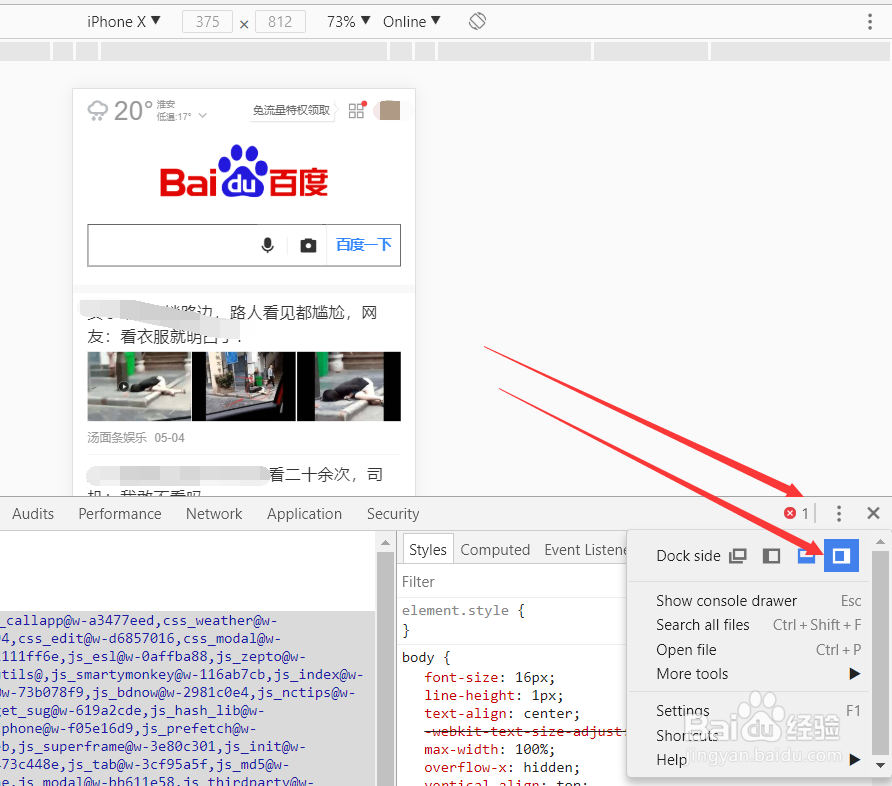Click the 免流量特权领取 link
Screen dimensions: 892x786
[291, 110]
